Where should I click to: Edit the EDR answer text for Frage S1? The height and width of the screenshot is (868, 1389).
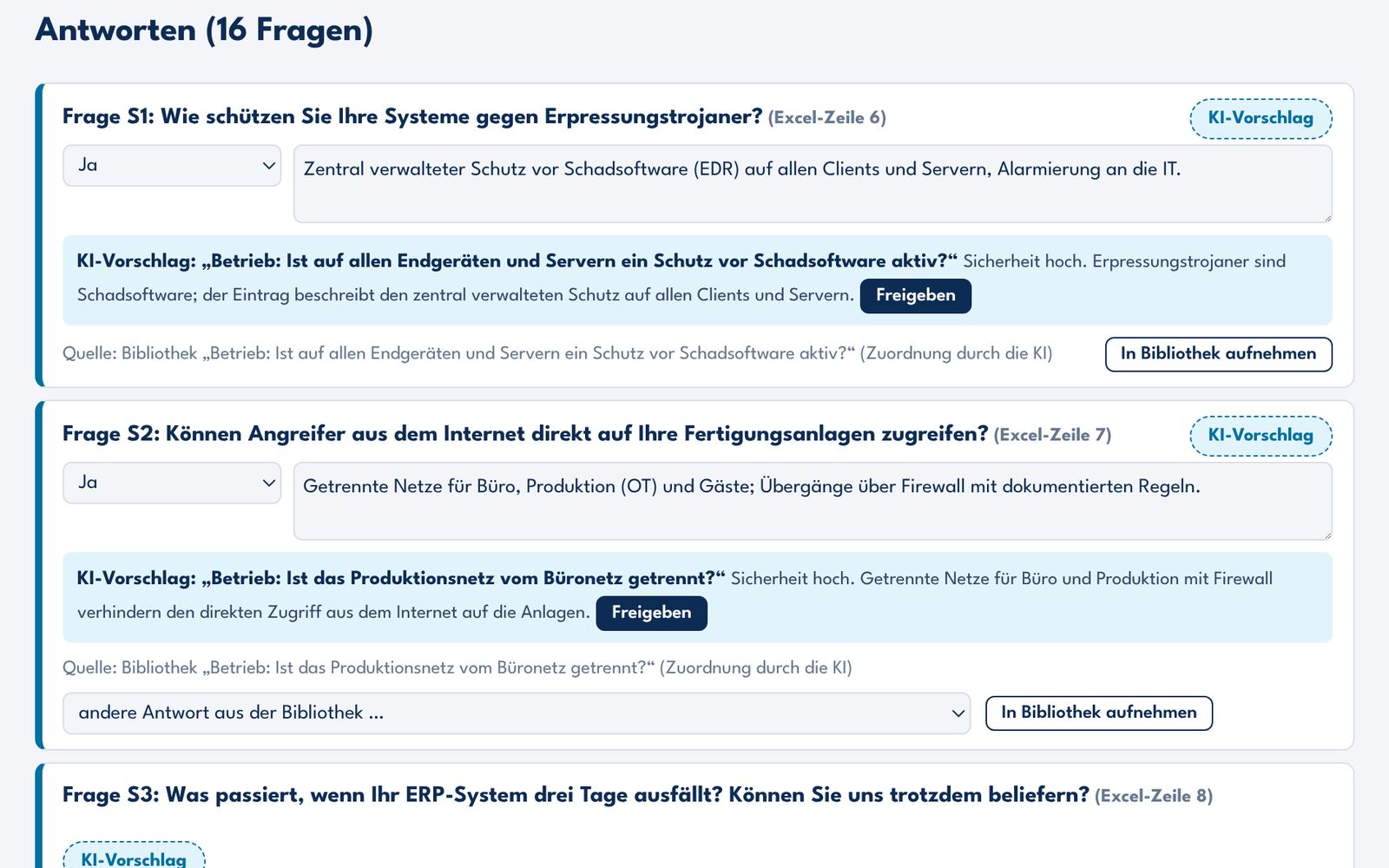point(813,183)
